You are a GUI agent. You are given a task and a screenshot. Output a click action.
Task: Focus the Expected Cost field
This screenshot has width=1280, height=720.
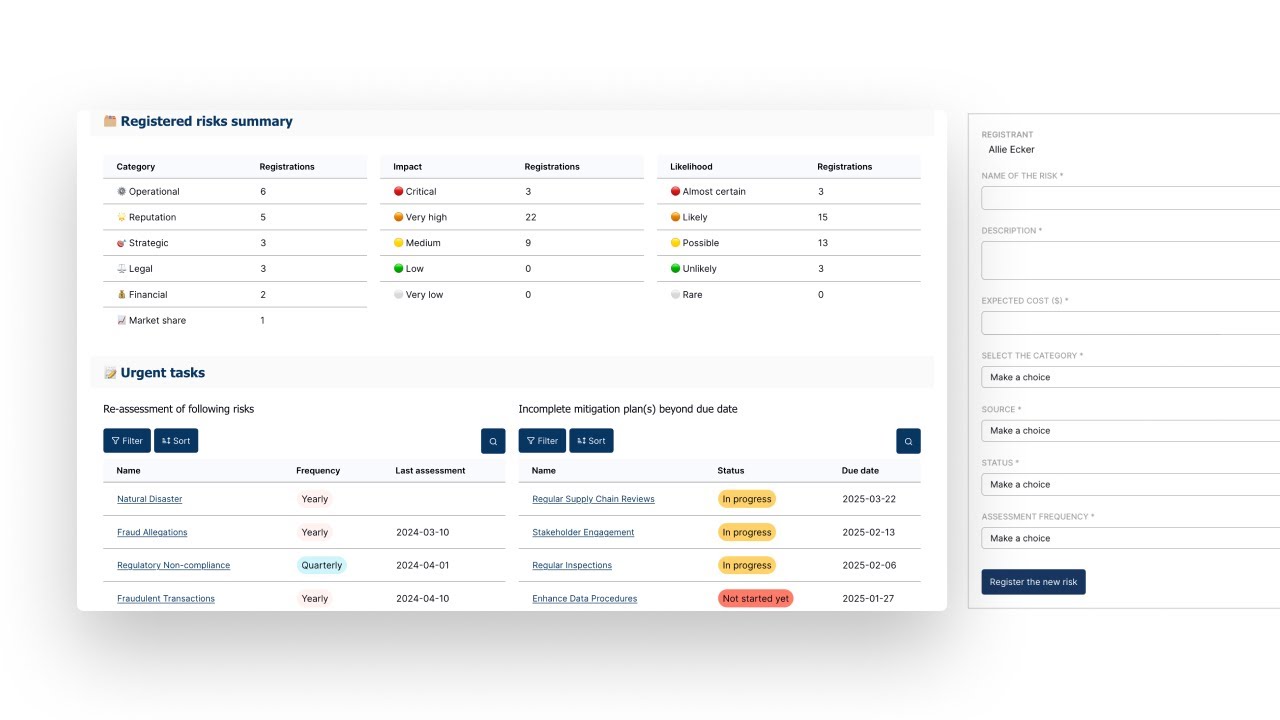click(x=1131, y=323)
